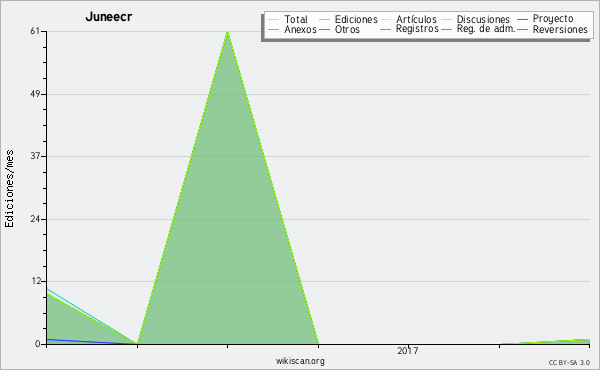This screenshot has width=600, height=370.
Task: Click the y-axis value 12
Action: click(36, 281)
